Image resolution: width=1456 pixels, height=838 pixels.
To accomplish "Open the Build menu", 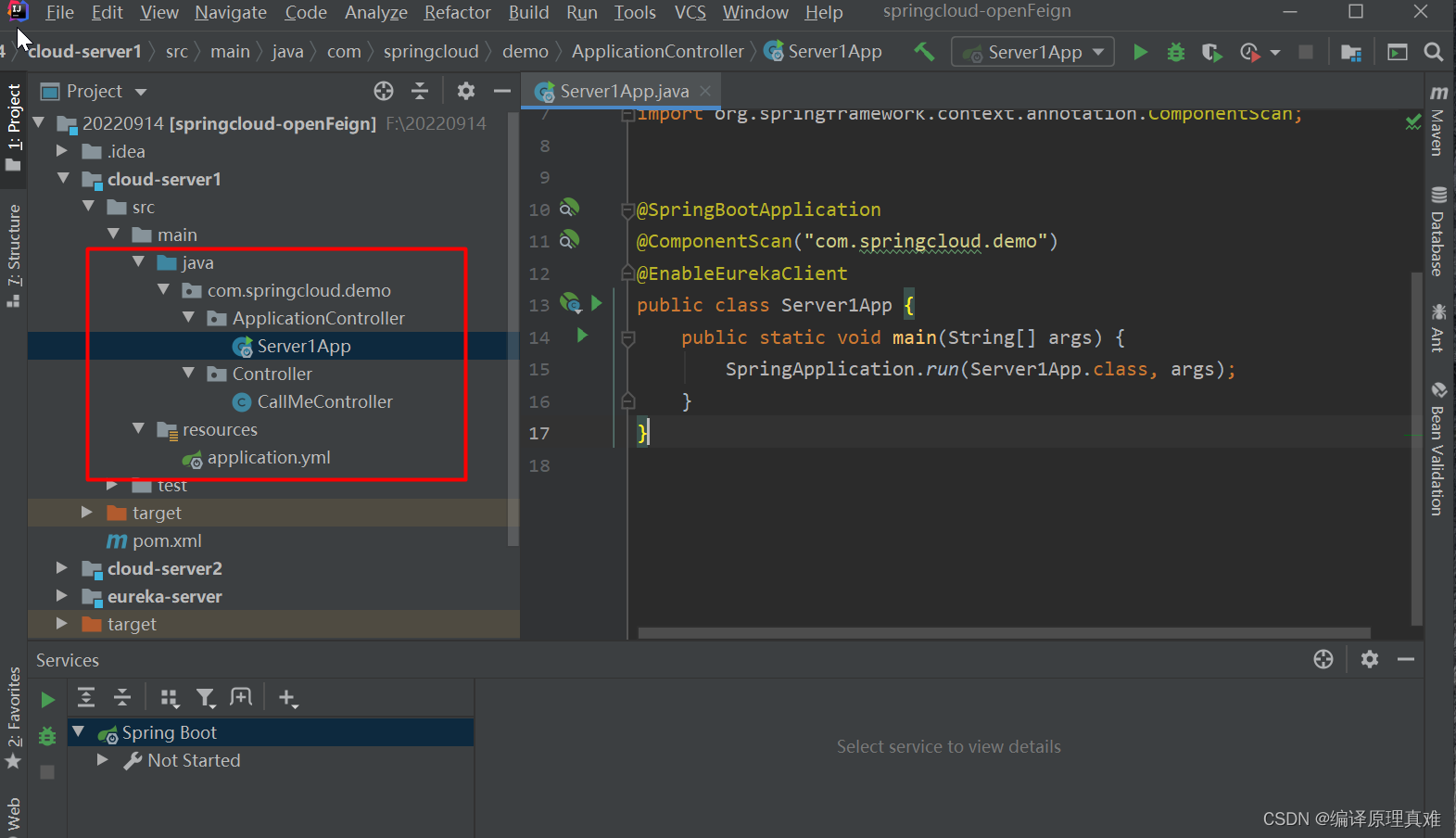I will click(528, 12).
